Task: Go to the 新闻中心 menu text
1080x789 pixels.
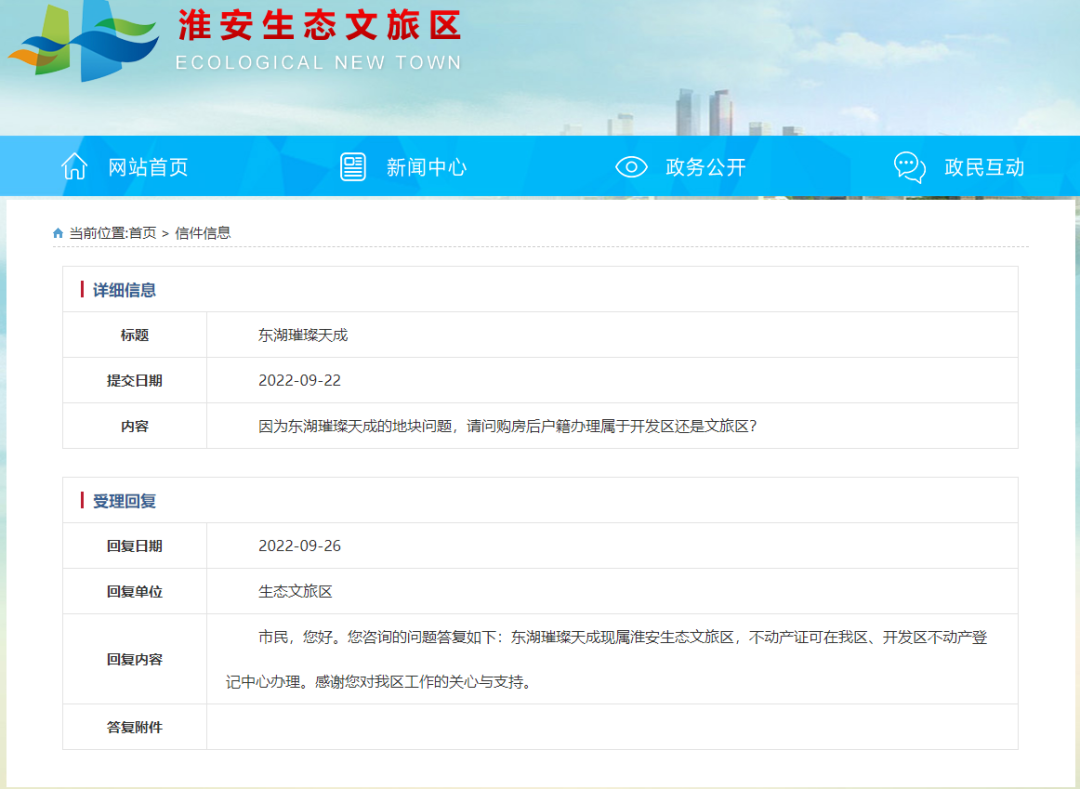Action: coord(426,168)
